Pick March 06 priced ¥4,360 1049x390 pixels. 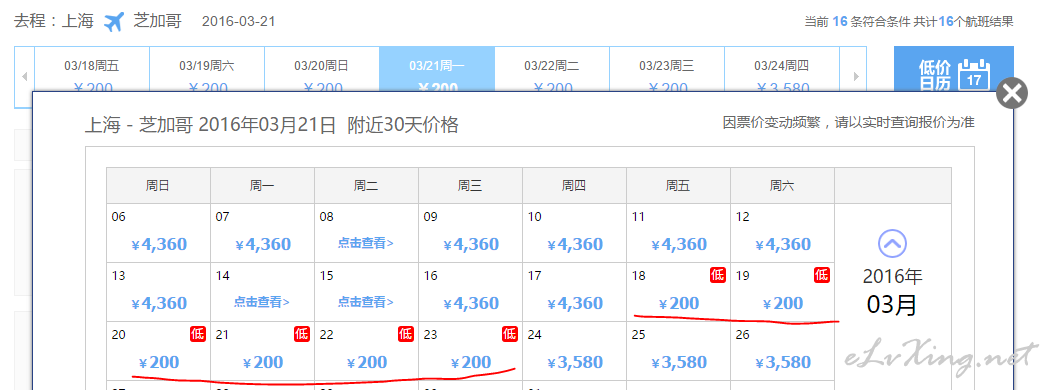coord(159,233)
